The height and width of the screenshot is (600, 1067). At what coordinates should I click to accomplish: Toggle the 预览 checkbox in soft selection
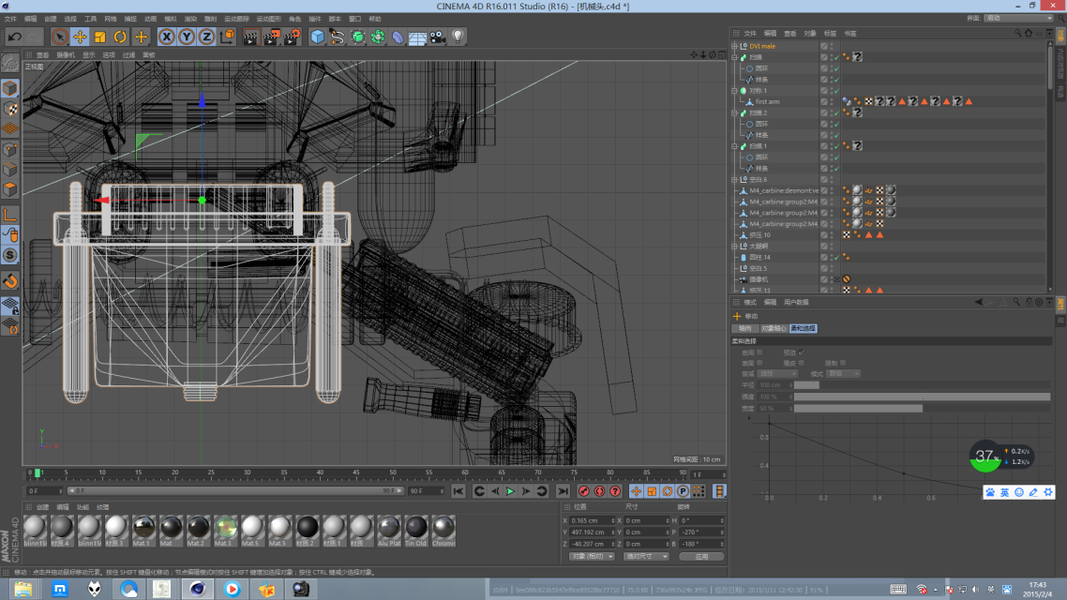point(802,353)
